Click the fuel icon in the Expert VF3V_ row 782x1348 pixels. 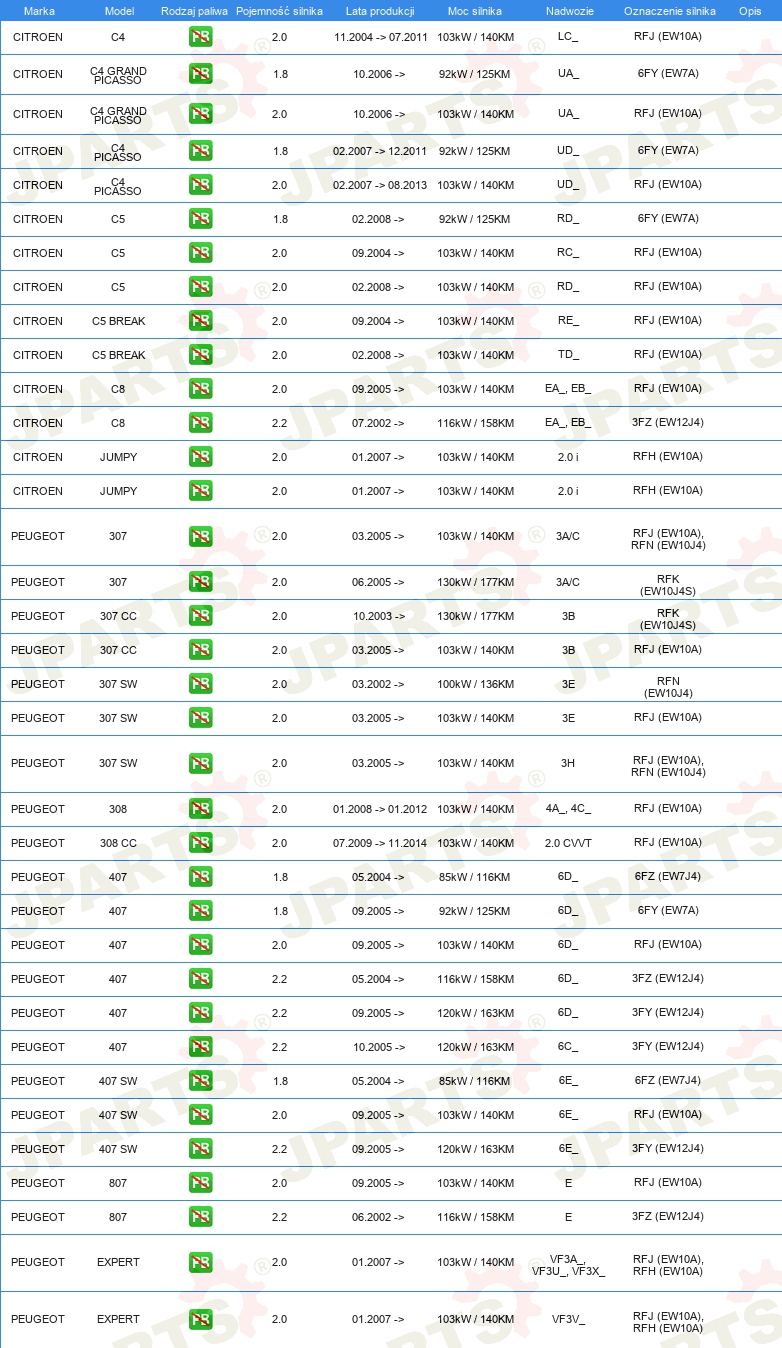click(x=201, y=1320)
